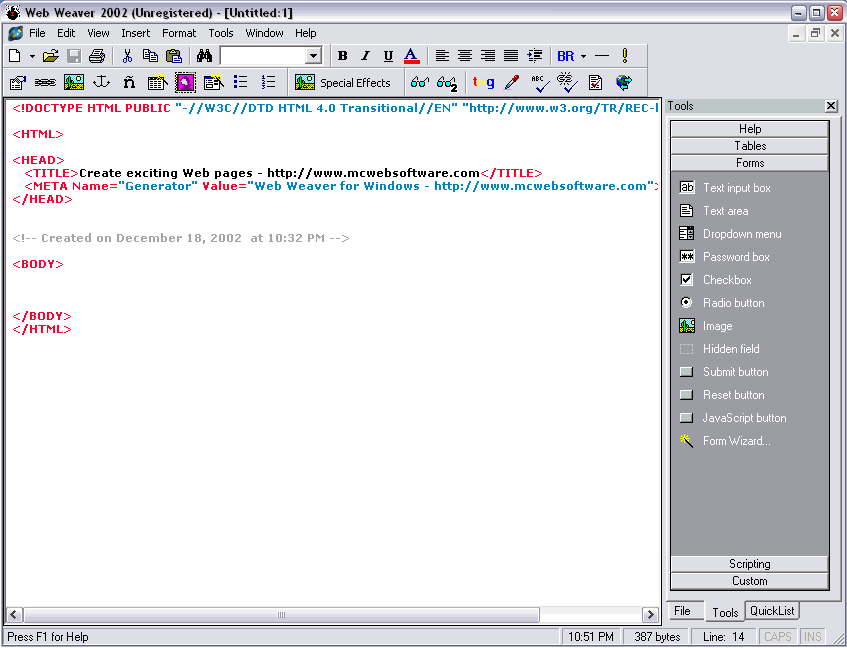Viewport: 847px width, 648px height.
Task: Align text right
Action: [x=488, y=56]
